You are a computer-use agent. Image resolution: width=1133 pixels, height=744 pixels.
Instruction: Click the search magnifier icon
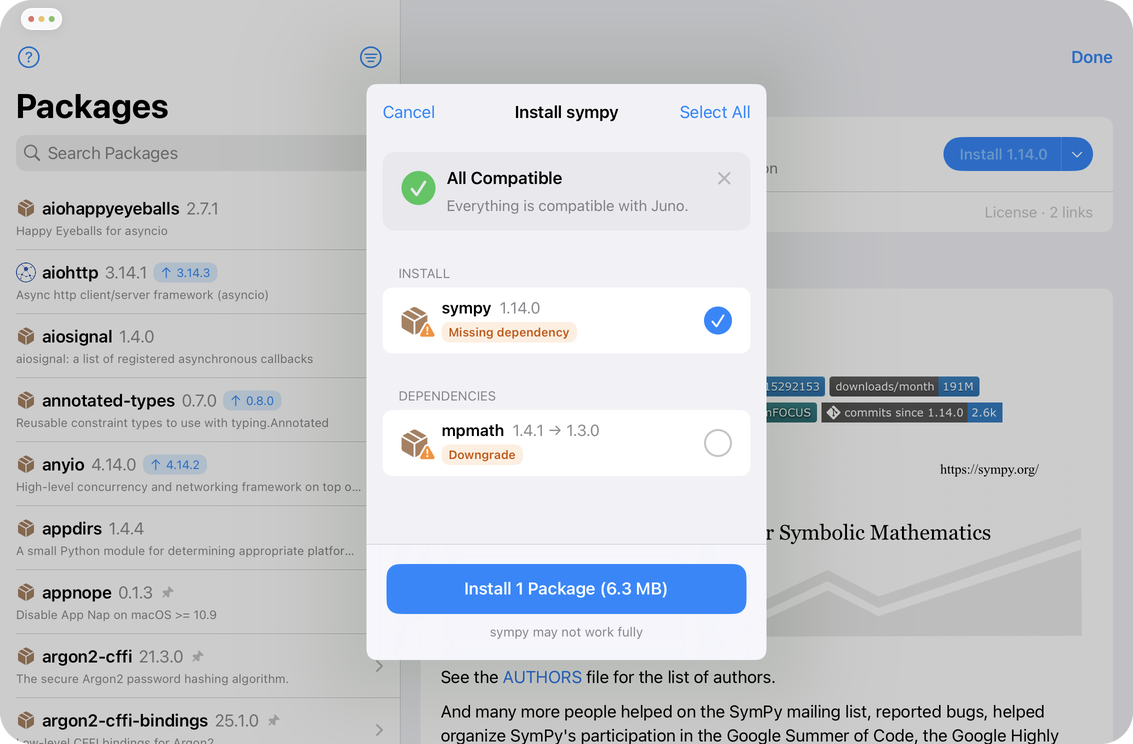tap(32, 153)
